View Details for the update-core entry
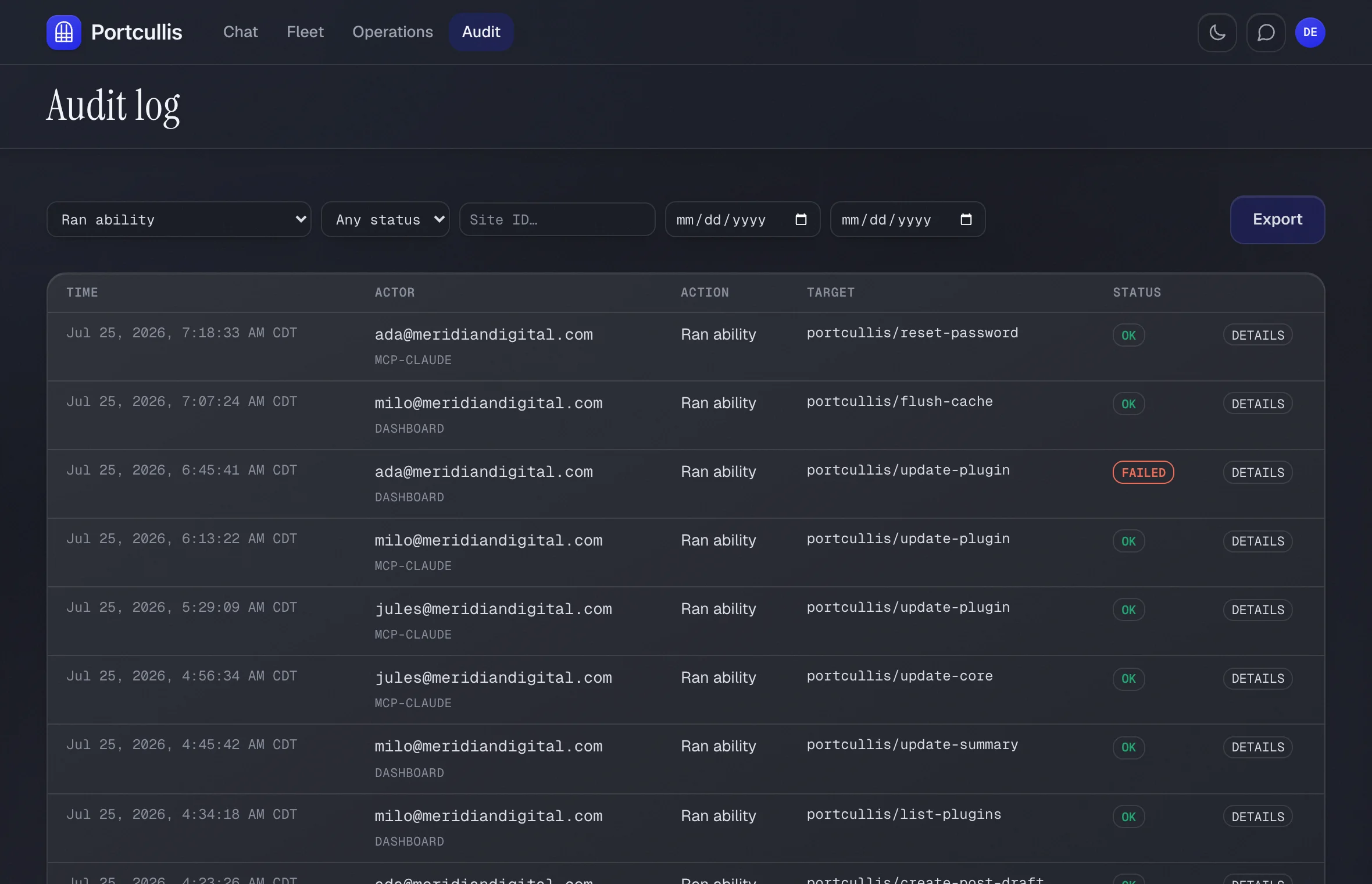The width and height of the screenshot is (1372, 884). point(1258,678)
